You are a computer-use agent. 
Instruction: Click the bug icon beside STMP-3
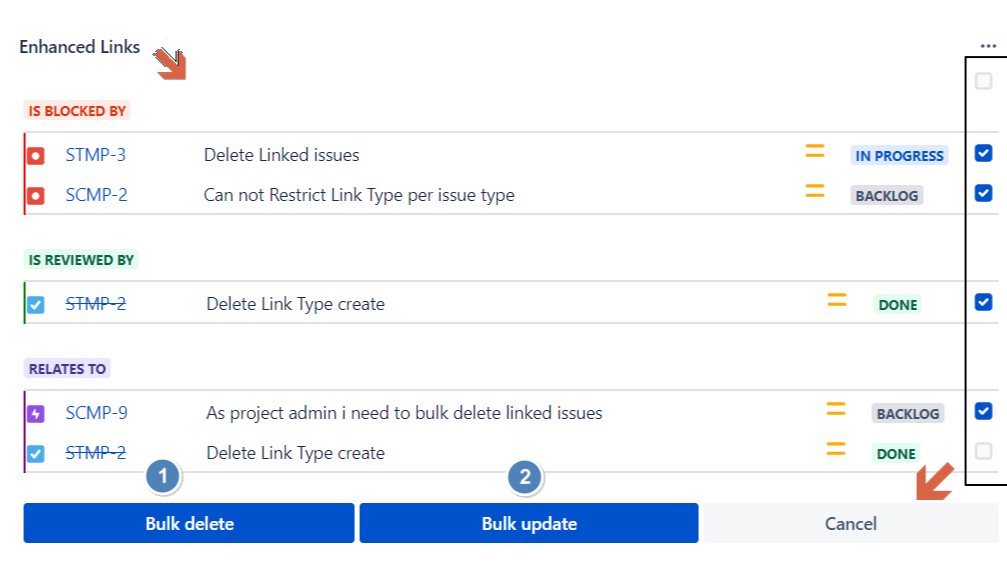tap(36, 156)
